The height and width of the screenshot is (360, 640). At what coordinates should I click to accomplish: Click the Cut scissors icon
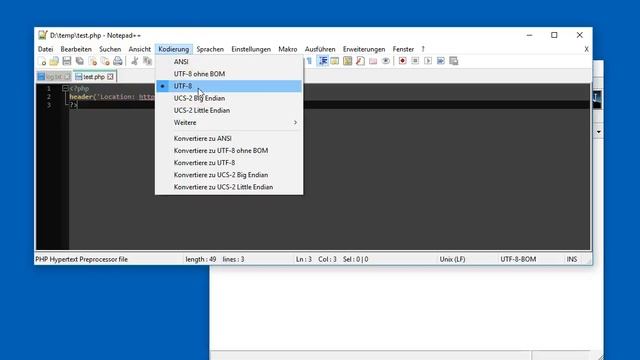tap(135, 61)
